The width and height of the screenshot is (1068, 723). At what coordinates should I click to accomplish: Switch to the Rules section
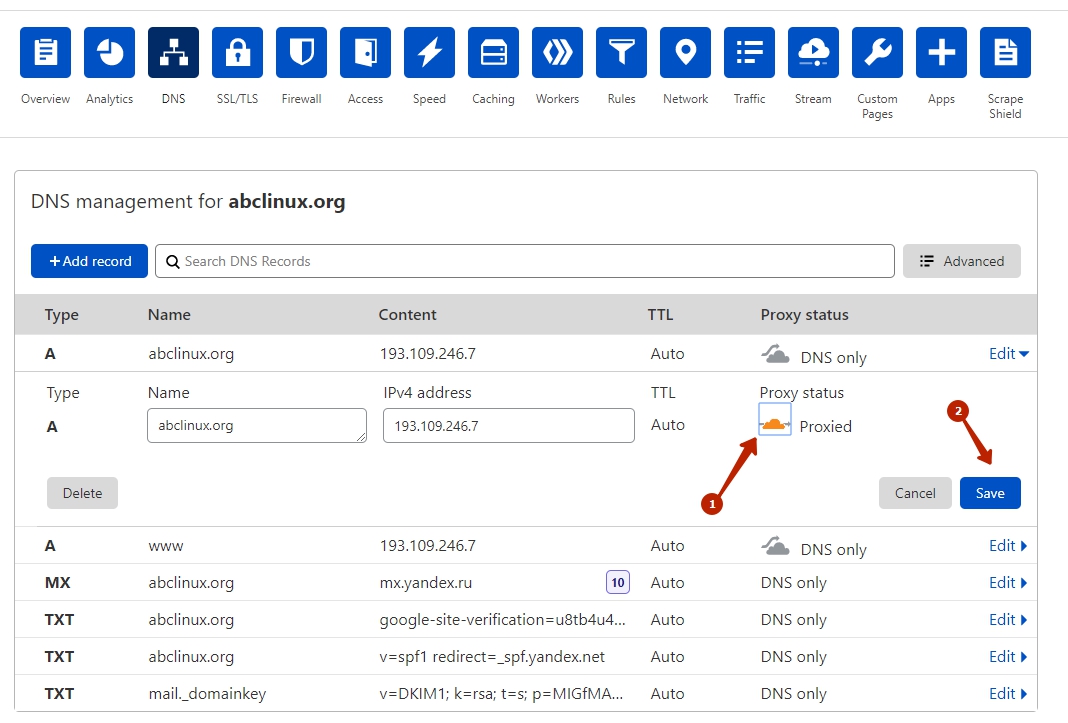coord(622,53)
